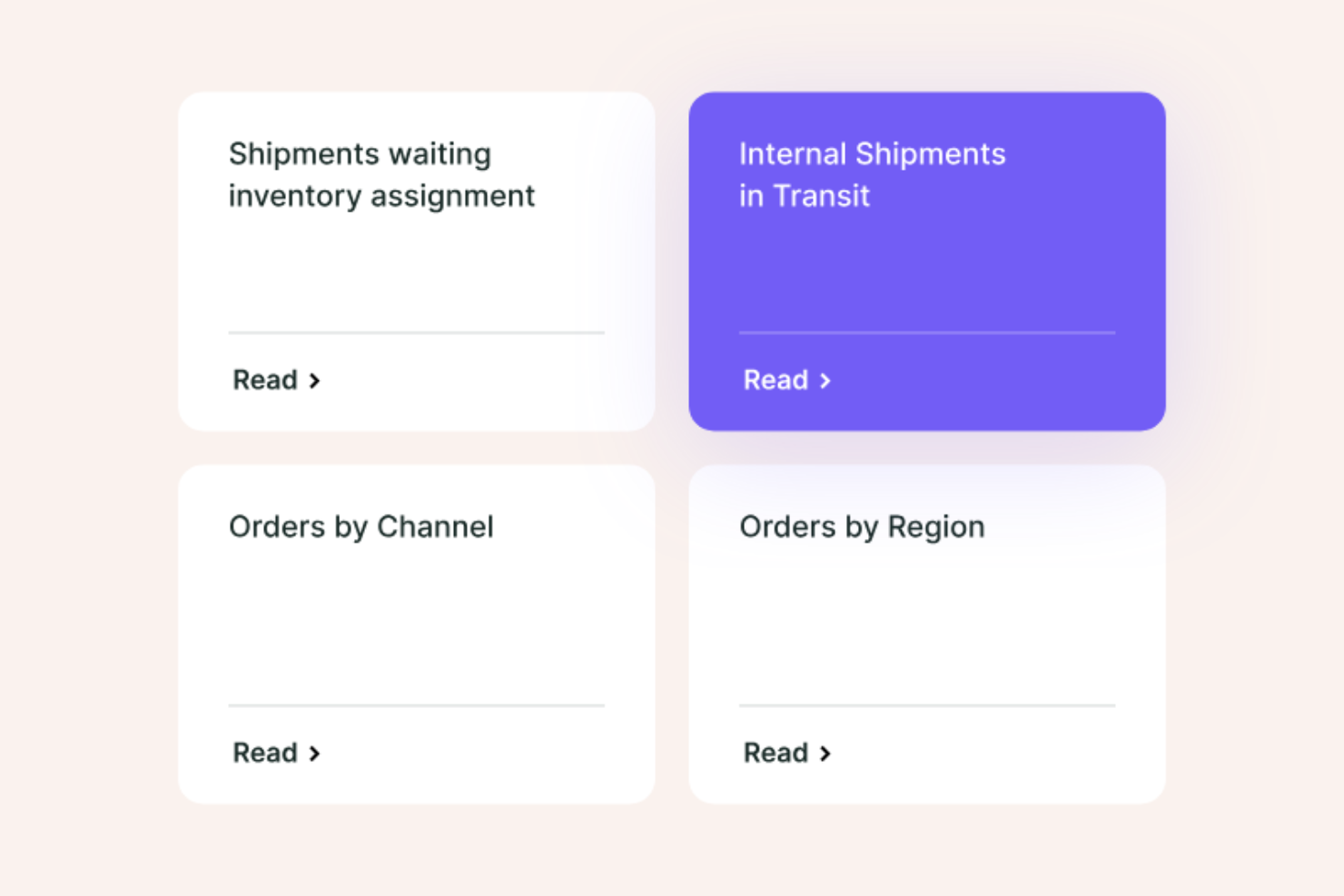The width and height of the screenshot is (1344, 896).
Task: Open the Internal Shipments in Transit report
Action: pyautogui.click(x=788, y=380)
